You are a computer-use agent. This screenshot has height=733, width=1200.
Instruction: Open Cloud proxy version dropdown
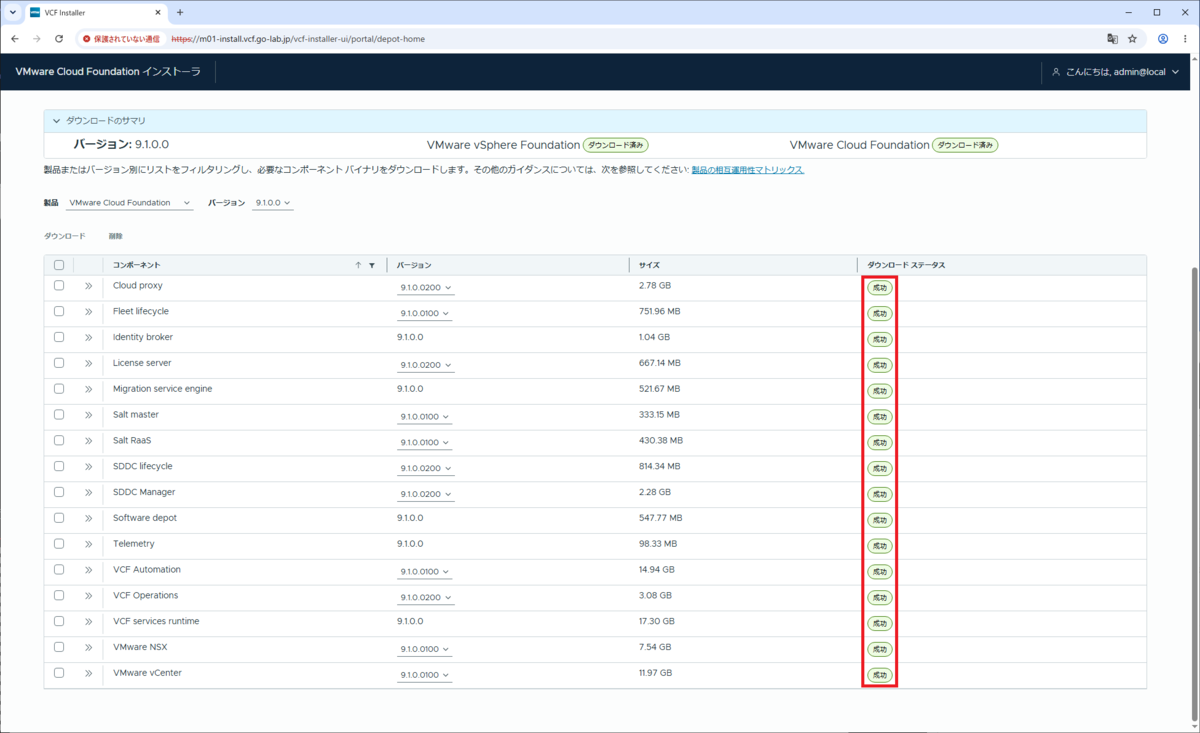click(426, 288)
